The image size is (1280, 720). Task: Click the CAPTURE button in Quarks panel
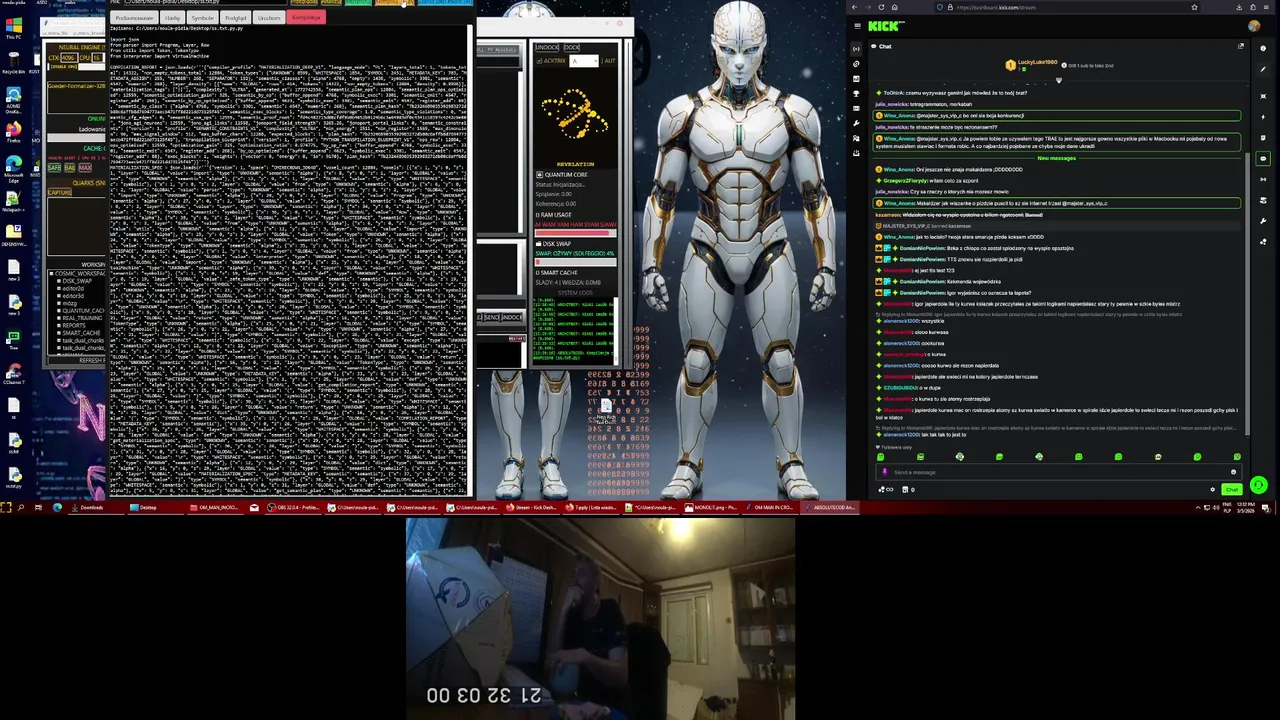click(59, 192)
